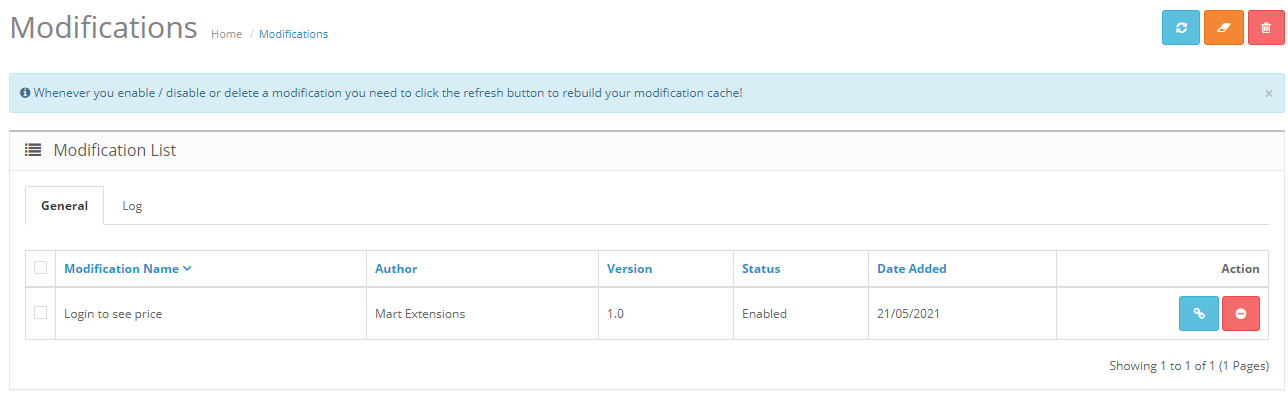Dismiss the refresh reminder alert

click(x=1269, y=93)
